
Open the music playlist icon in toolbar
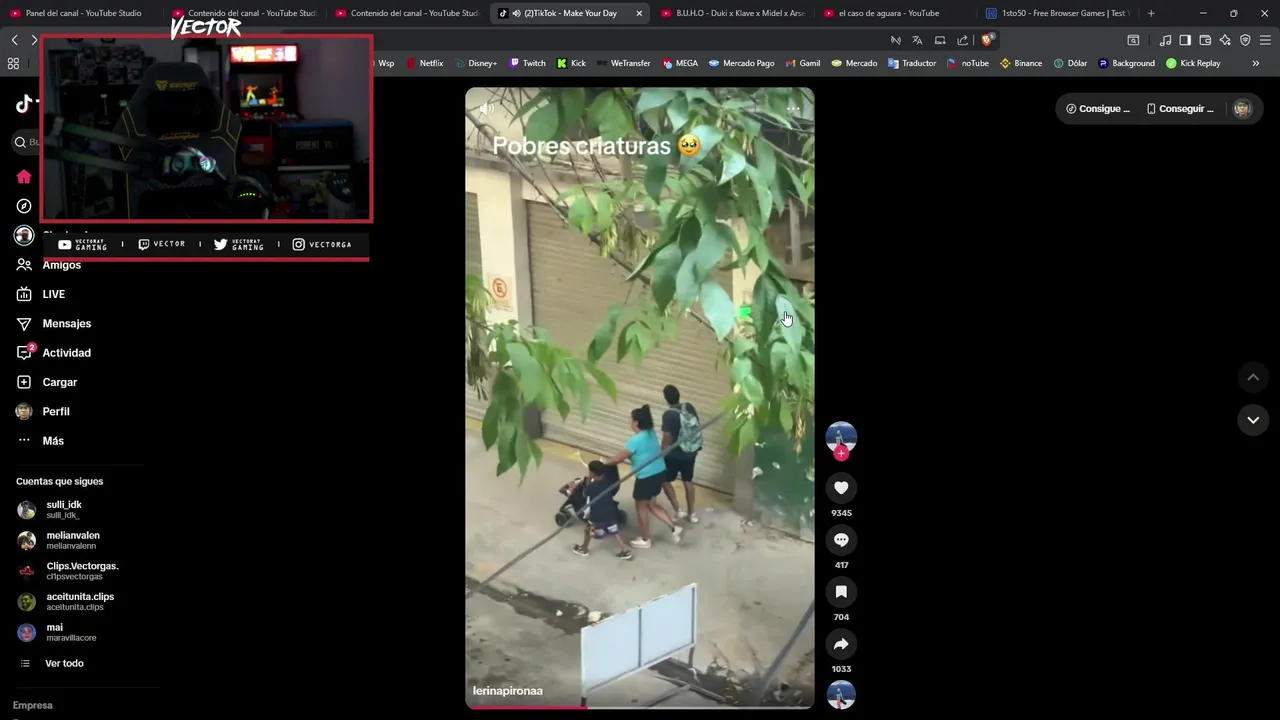1165,40
